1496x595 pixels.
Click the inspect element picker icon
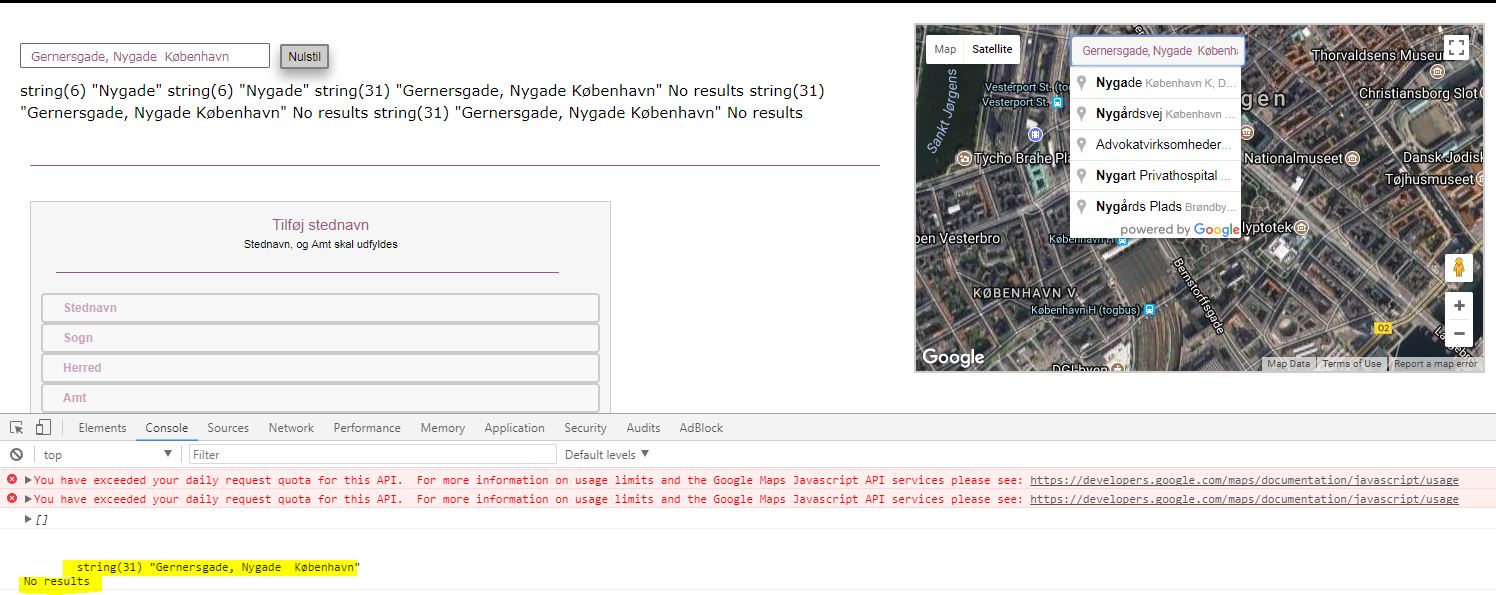[x=17, y=428]
